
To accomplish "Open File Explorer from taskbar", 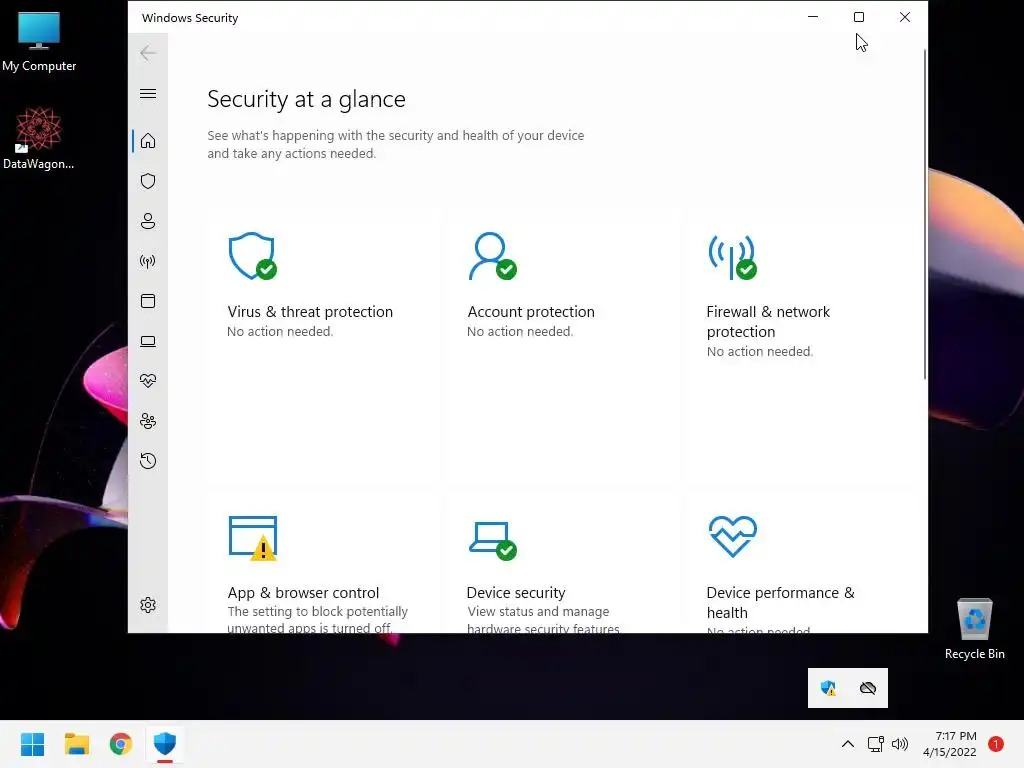I will tap(76, 744).
